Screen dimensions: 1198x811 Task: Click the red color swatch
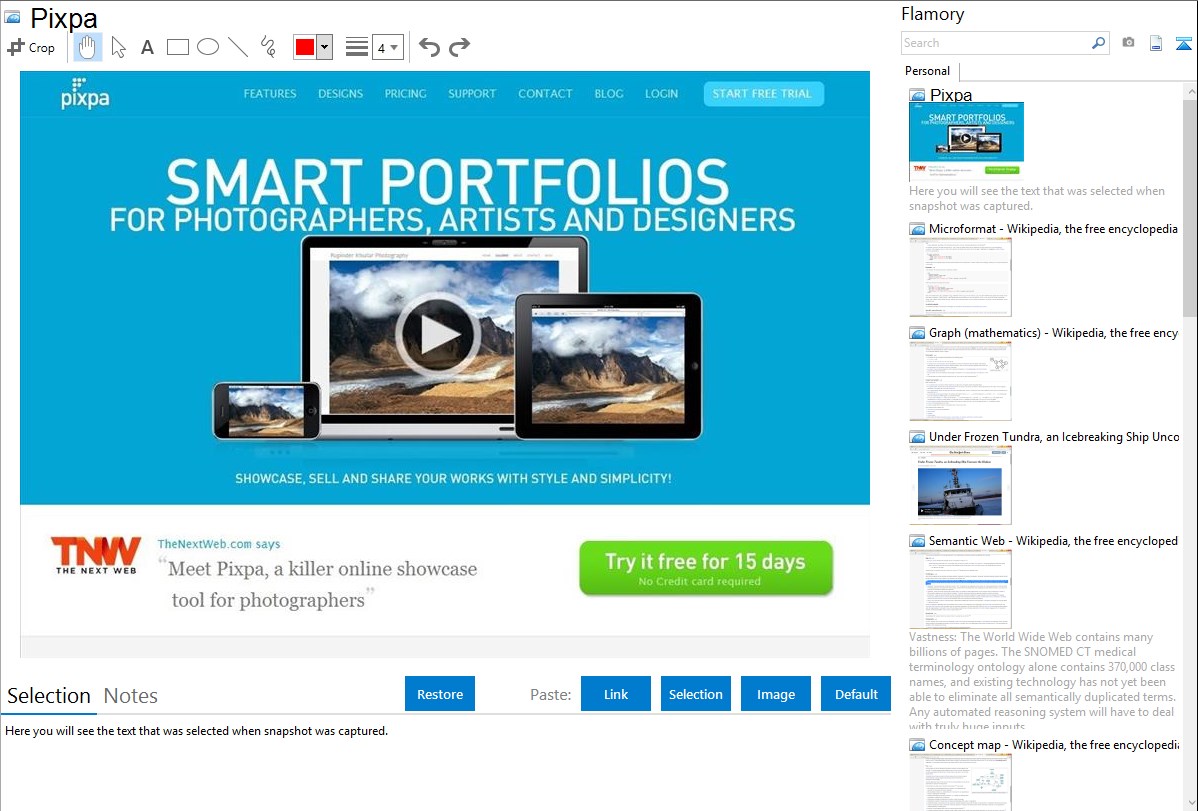pyautogui.click(x=305, y=47)
